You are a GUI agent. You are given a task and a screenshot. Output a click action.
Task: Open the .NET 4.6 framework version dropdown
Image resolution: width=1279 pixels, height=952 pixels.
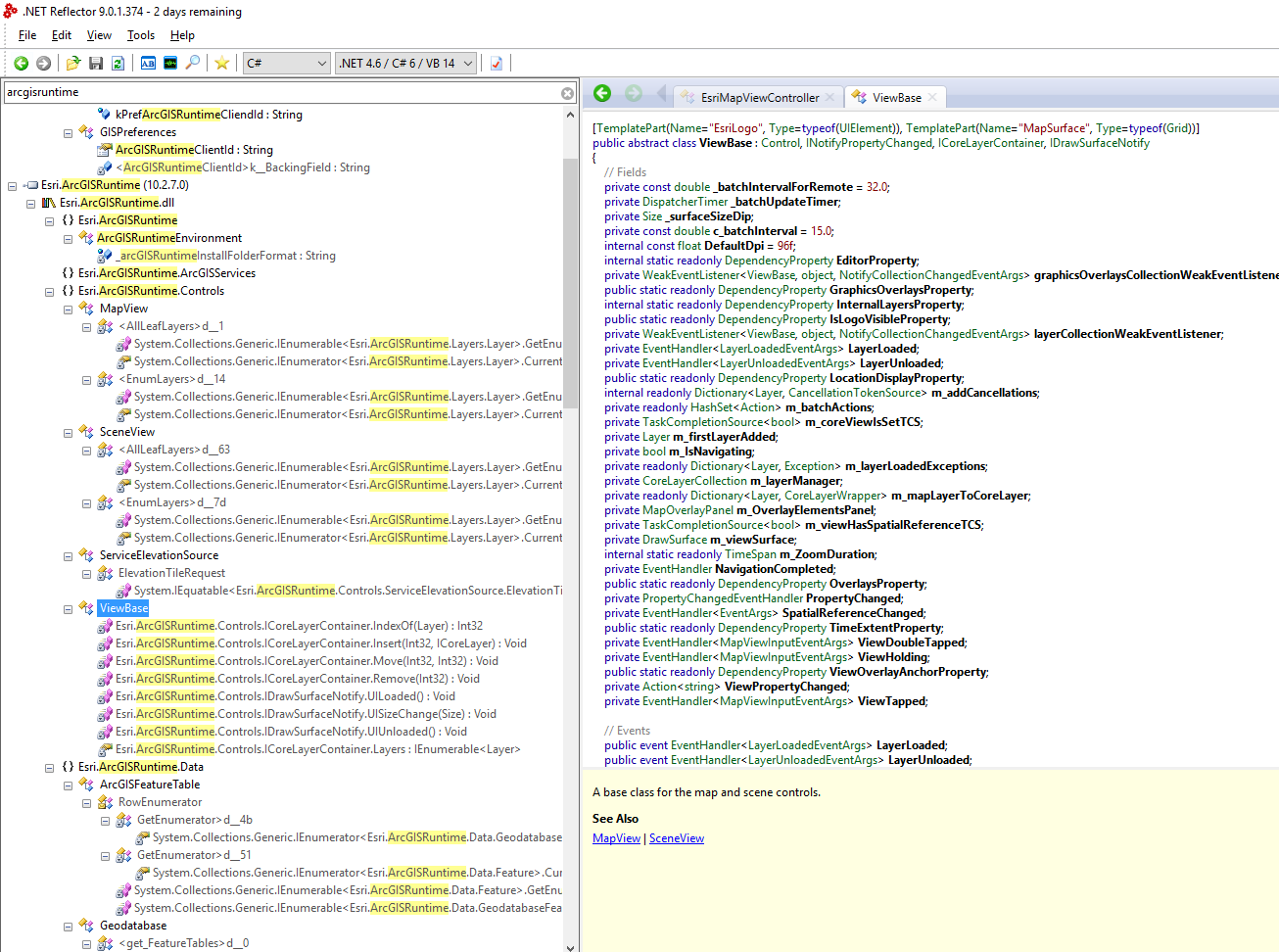pos(405,64)
